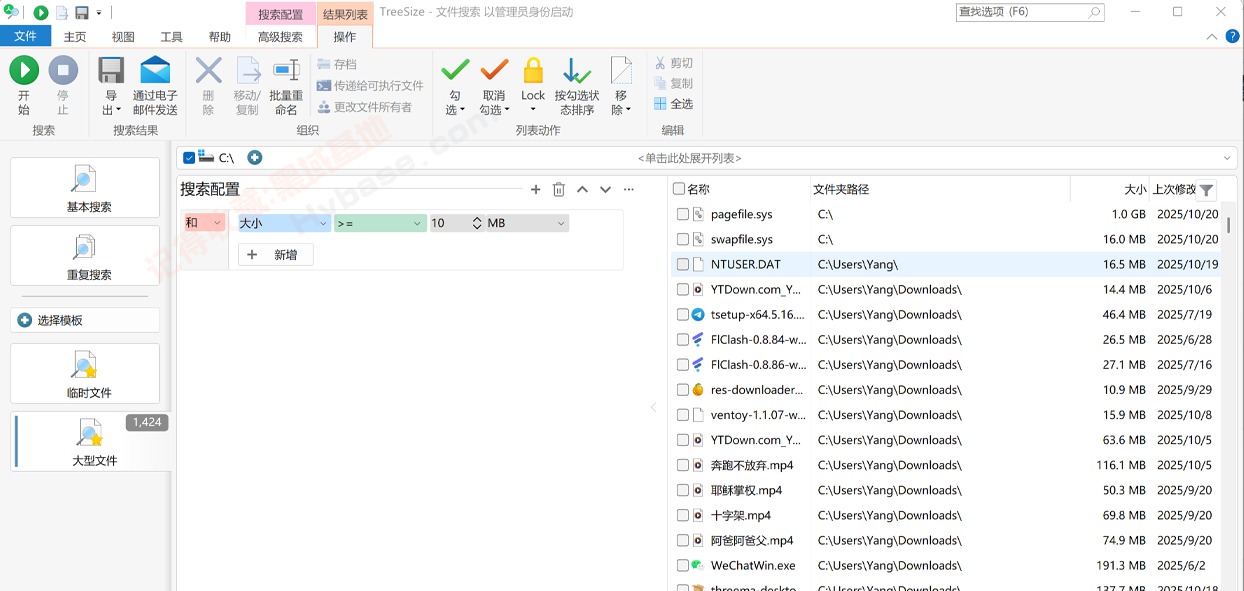This screenshot has height=591, width=1244.
Task: Click the yellow Lock icon
Action: click(x=533, y=70)
